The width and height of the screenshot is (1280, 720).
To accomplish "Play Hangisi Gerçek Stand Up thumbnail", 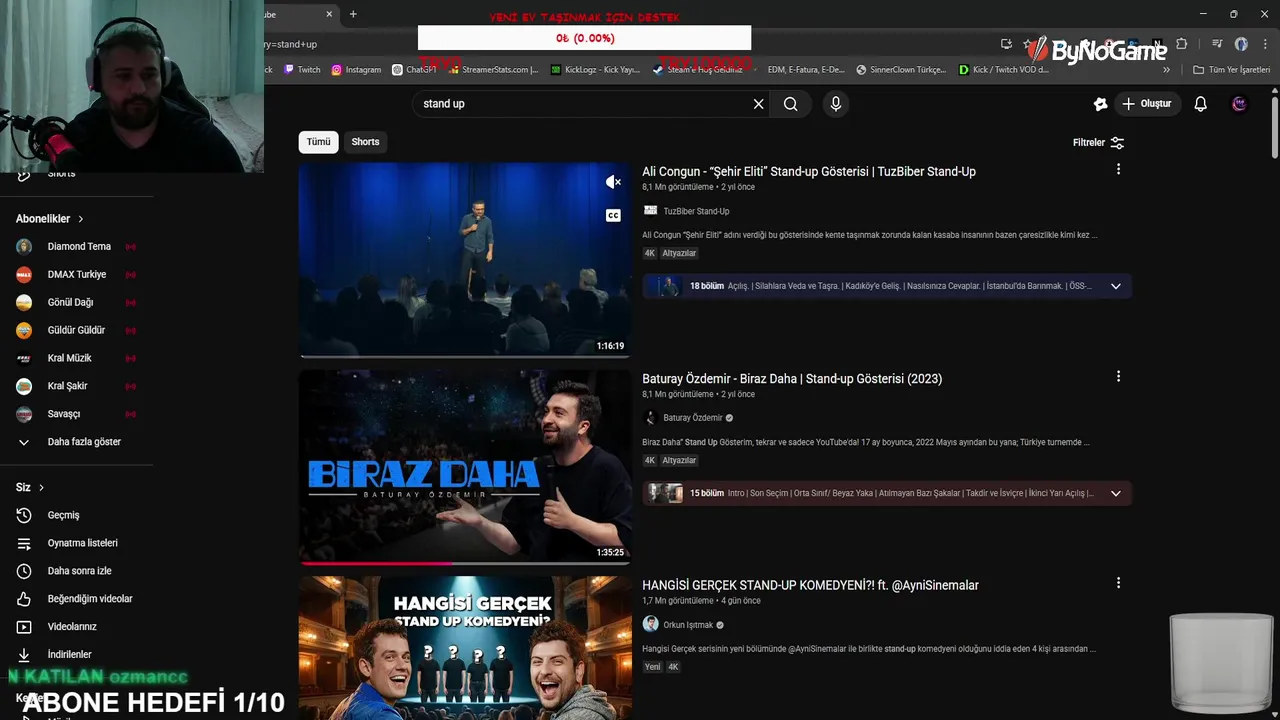I will [x=465, y=648].
